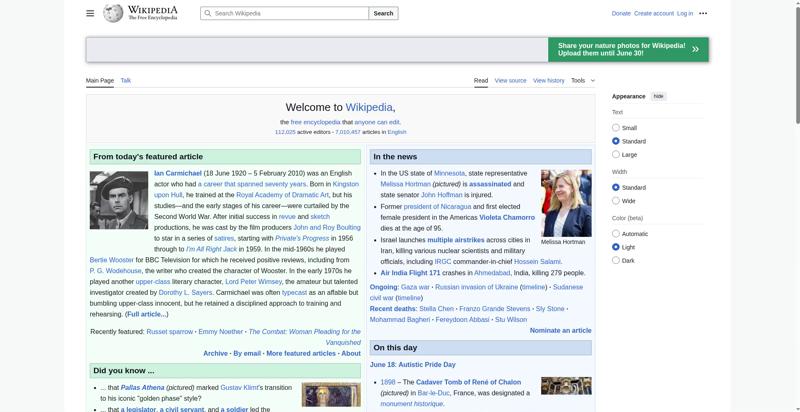Click the double-arrow icon on the nature photos banner
The image size is (800, 412).
point(695,49)
